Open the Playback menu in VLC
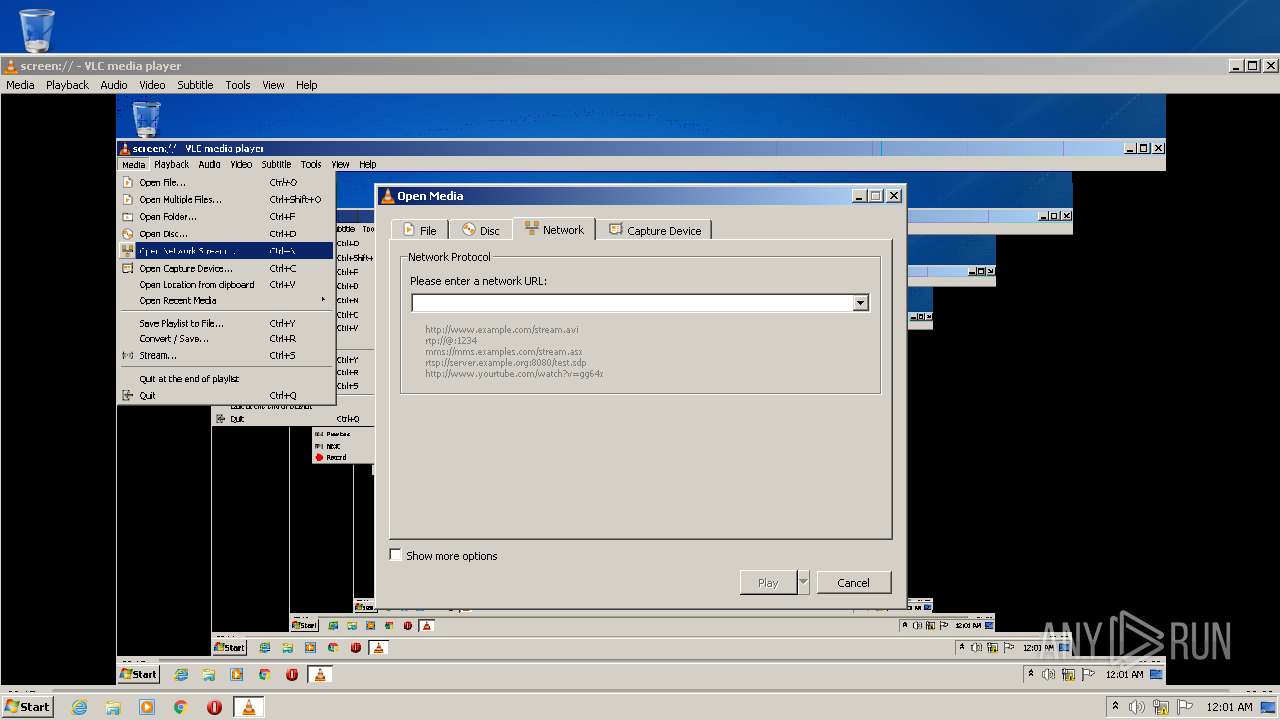The height and width of the screenshot is (720, 1280). tap(67, 85)
